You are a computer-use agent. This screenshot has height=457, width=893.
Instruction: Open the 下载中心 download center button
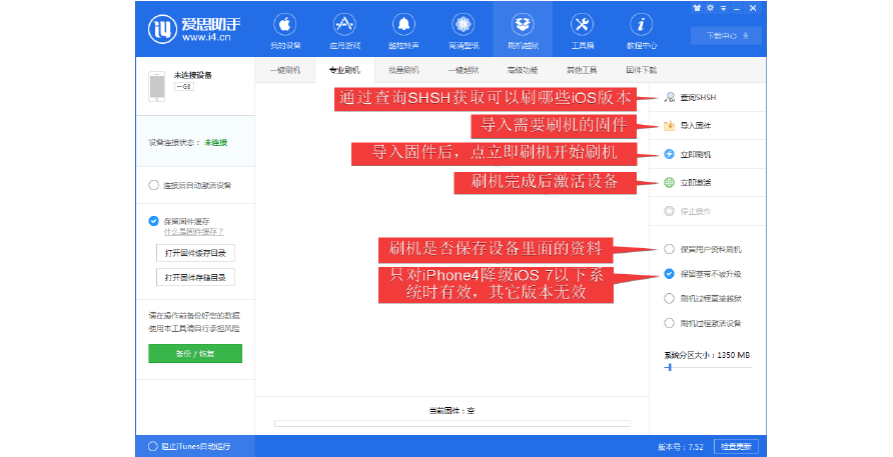727,35
